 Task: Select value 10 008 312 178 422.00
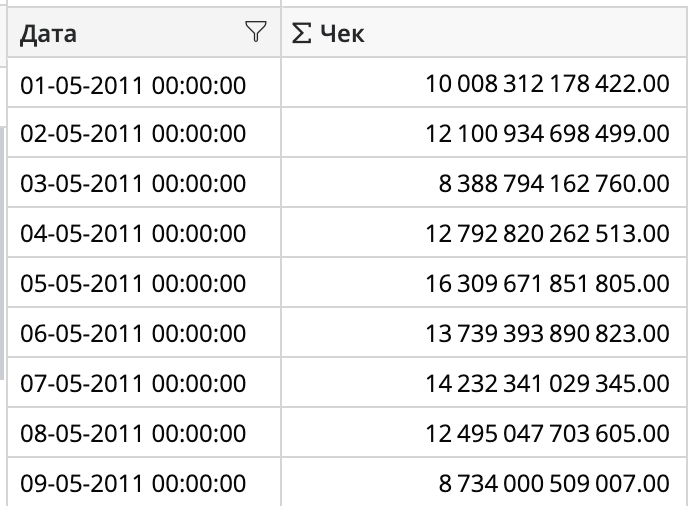click(547, 84)
